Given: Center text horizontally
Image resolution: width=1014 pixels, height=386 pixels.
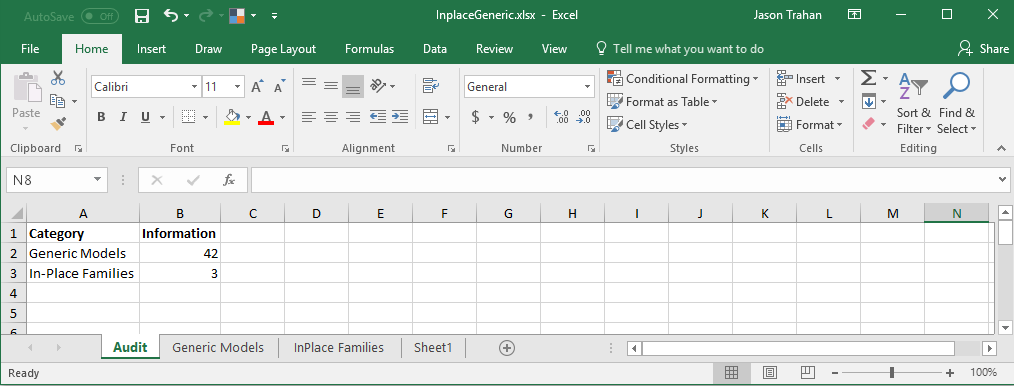Looking at the screenshot, I should tap(331, 117).
